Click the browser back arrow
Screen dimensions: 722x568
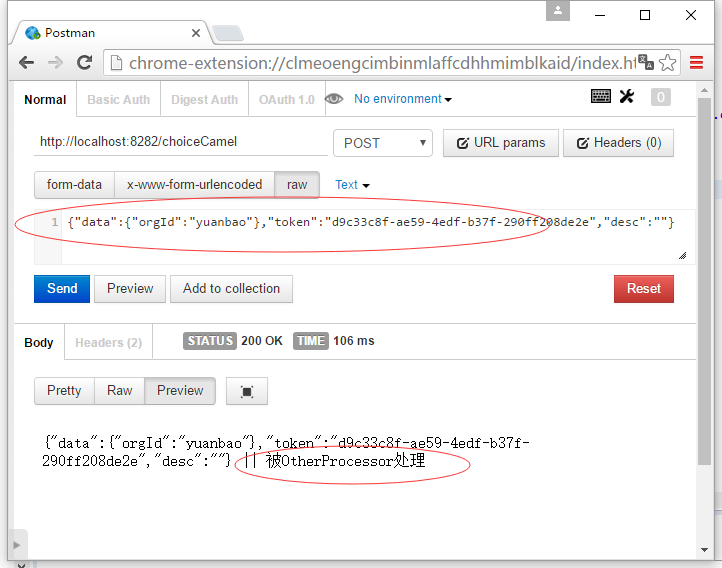click(27, 63)
